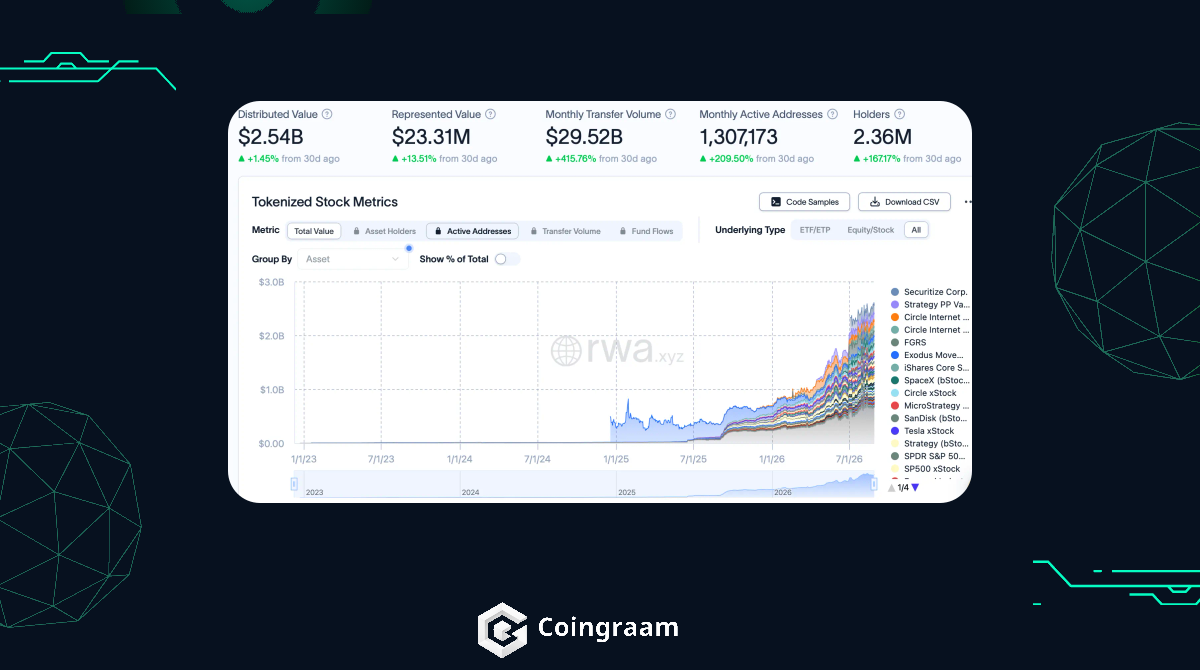This screenshot has height=670, width=1200.
Task: Toggle the SPDR S&P 50... legend entry
Action: click(x=929, y=456)
